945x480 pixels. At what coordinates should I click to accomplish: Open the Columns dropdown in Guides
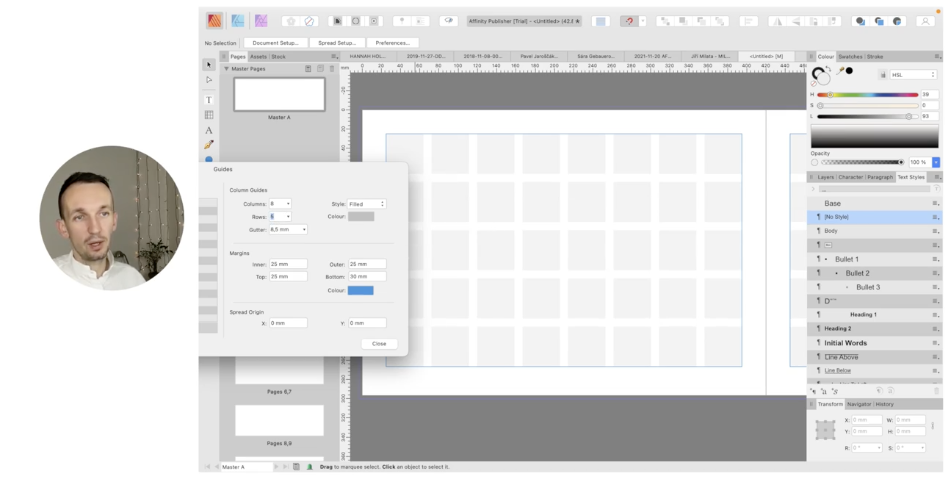coord(287,204)
